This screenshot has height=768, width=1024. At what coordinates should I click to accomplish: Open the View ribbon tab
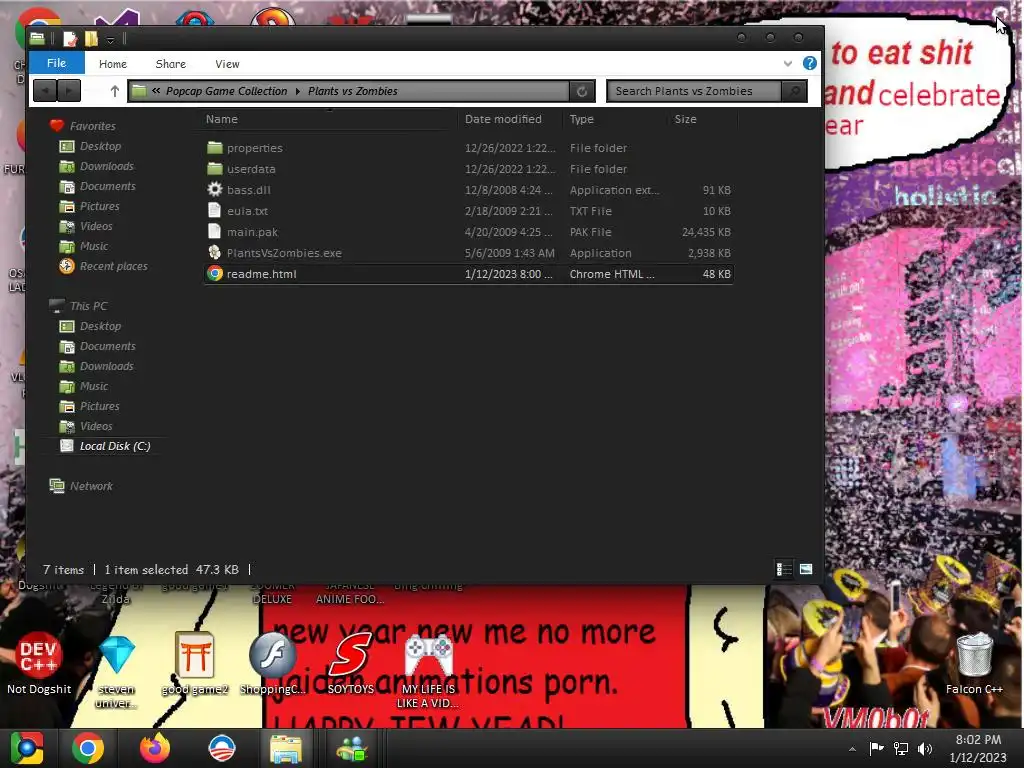pos(227,64)
